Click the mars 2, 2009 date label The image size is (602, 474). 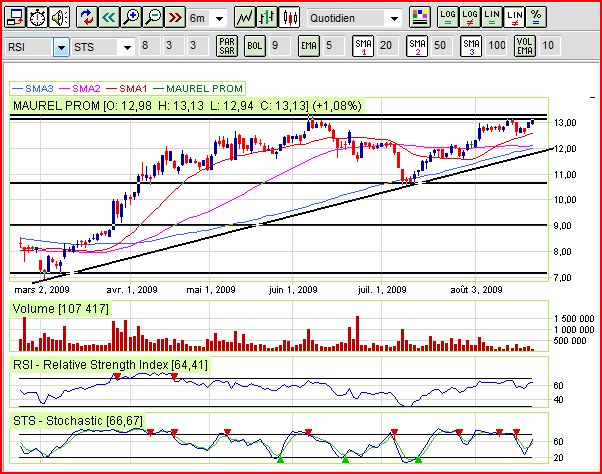[42, 290]
